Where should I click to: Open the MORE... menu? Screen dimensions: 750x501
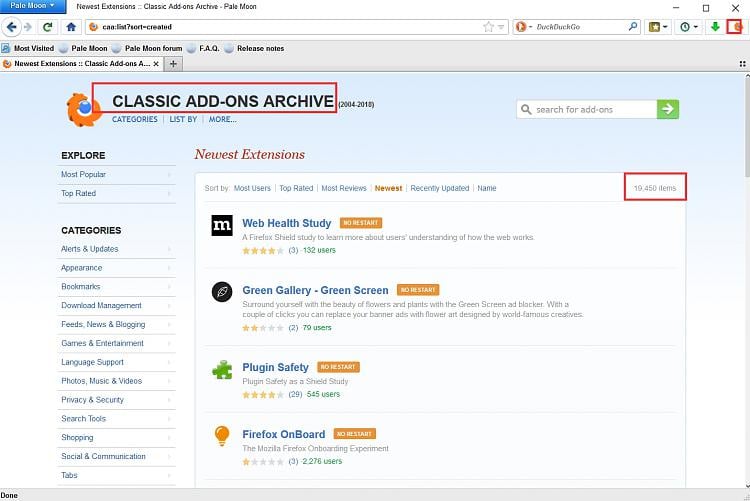(222, 119)
